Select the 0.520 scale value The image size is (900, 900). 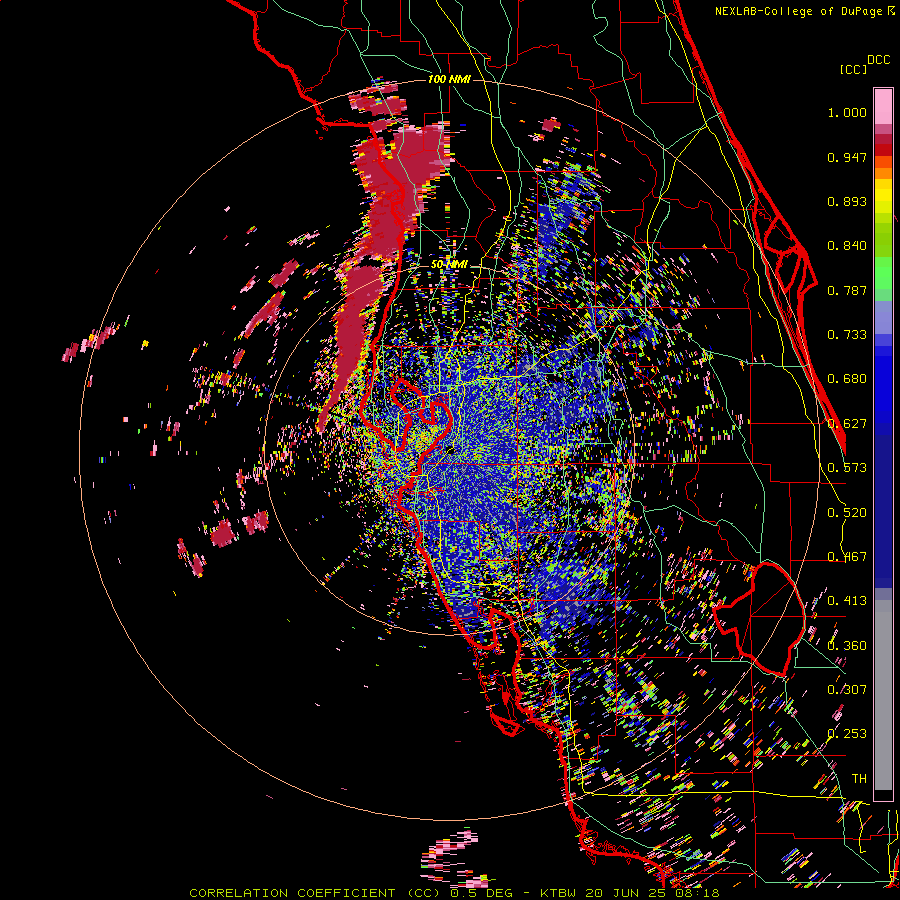tap(847, 513)
